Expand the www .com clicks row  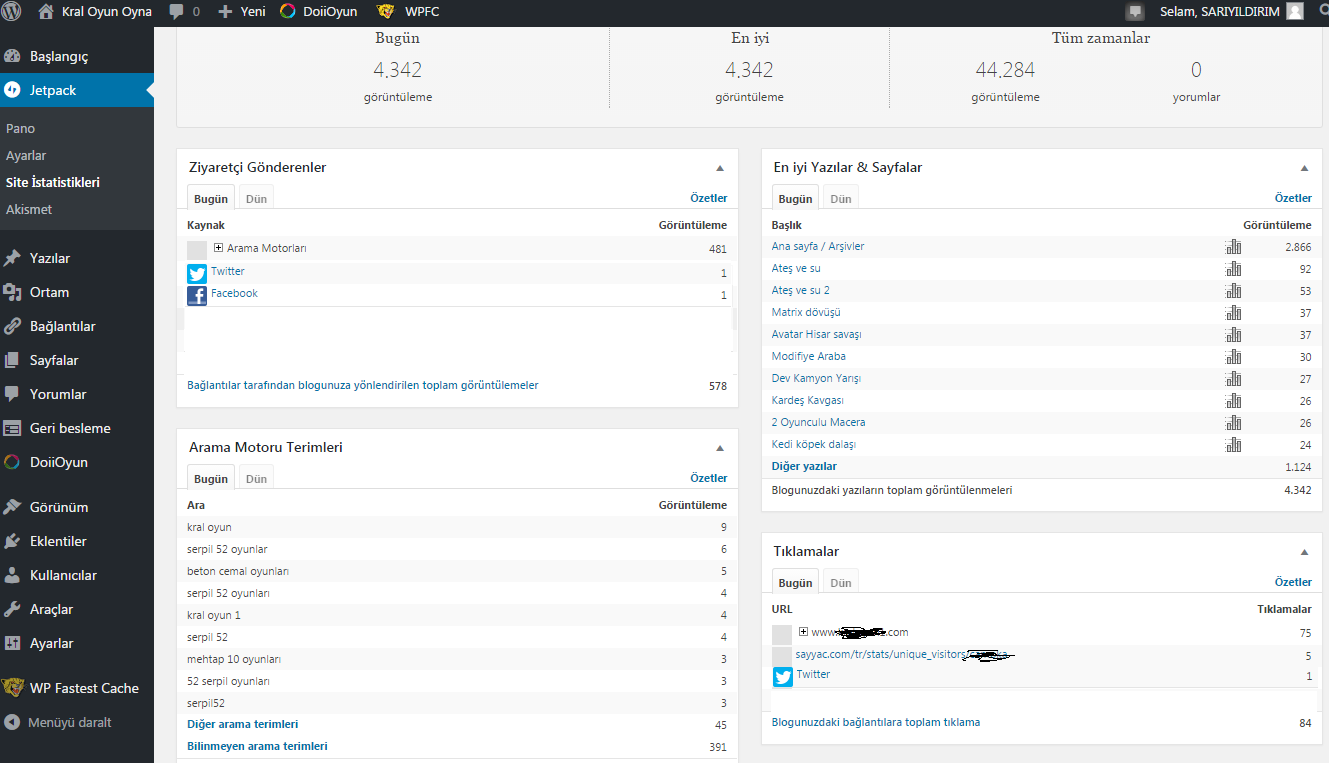[x=803, y=632]
